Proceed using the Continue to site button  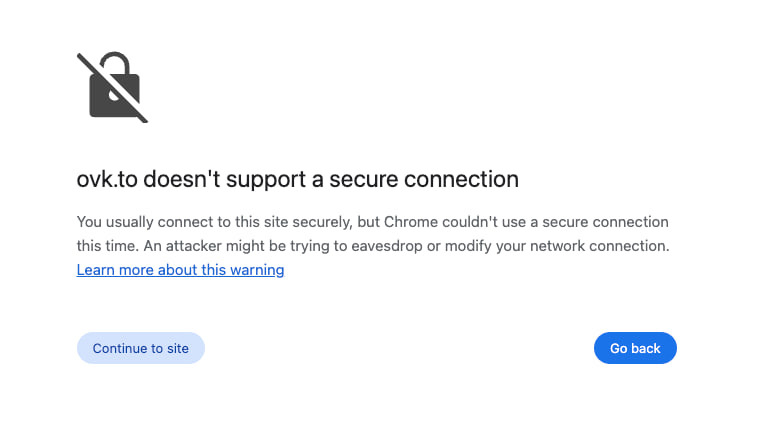tap(141, 348)
